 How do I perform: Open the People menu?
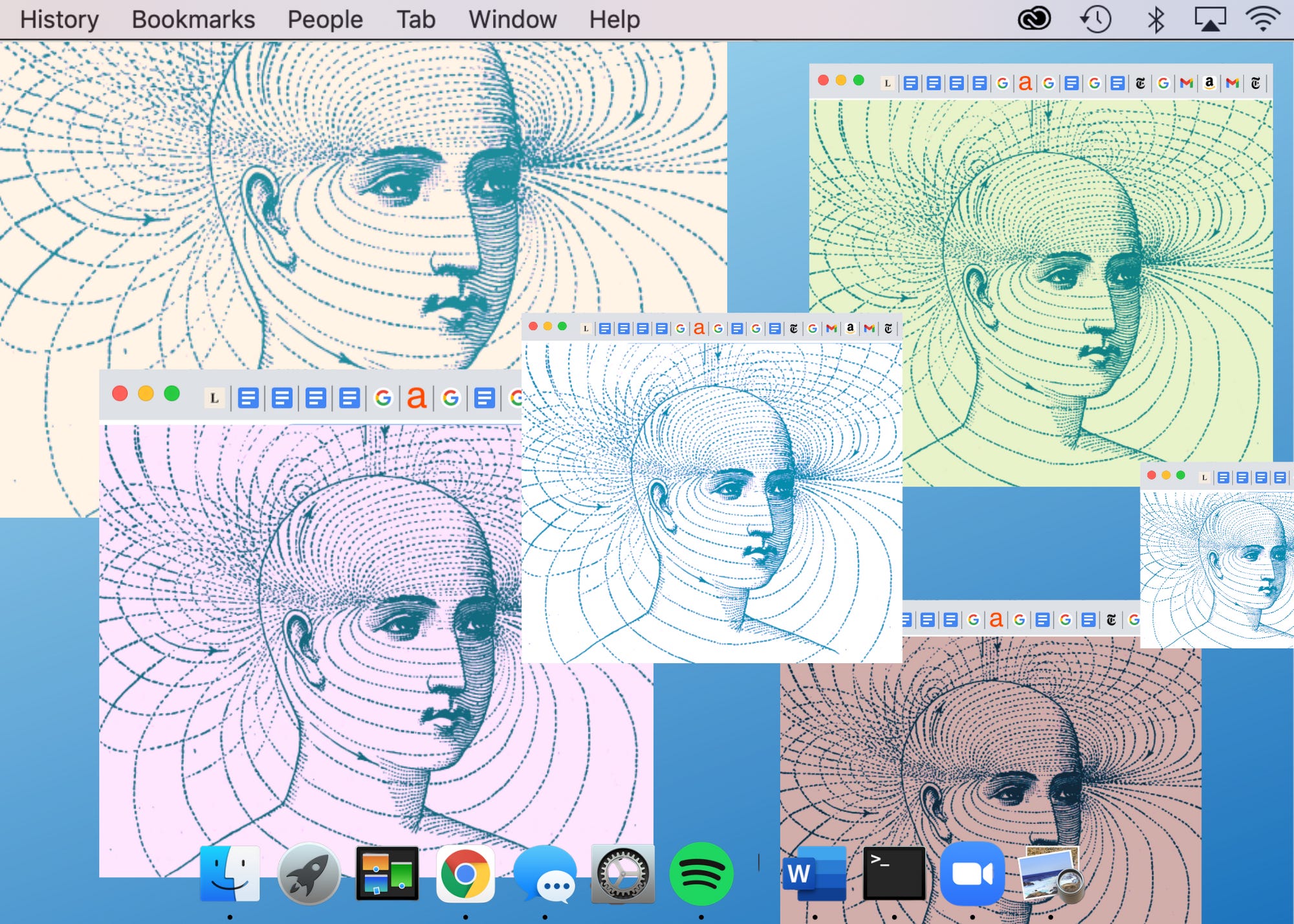pyautogui.click(x=325, y=19)
